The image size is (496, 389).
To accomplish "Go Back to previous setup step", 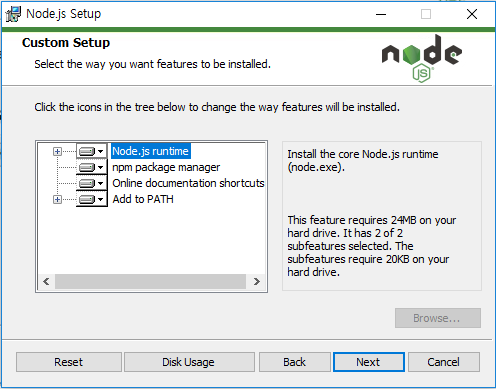I will 295,362.
